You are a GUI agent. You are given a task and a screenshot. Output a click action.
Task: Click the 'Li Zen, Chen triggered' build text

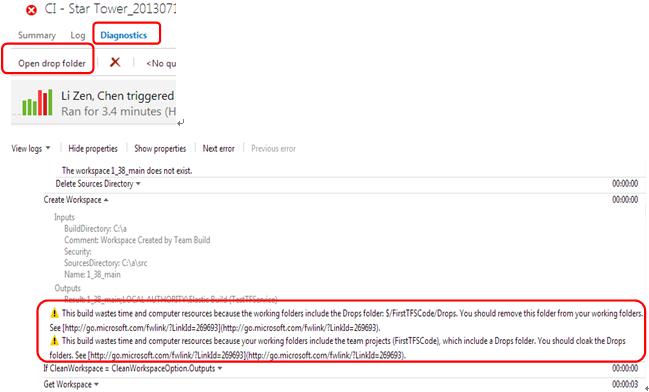118,96
